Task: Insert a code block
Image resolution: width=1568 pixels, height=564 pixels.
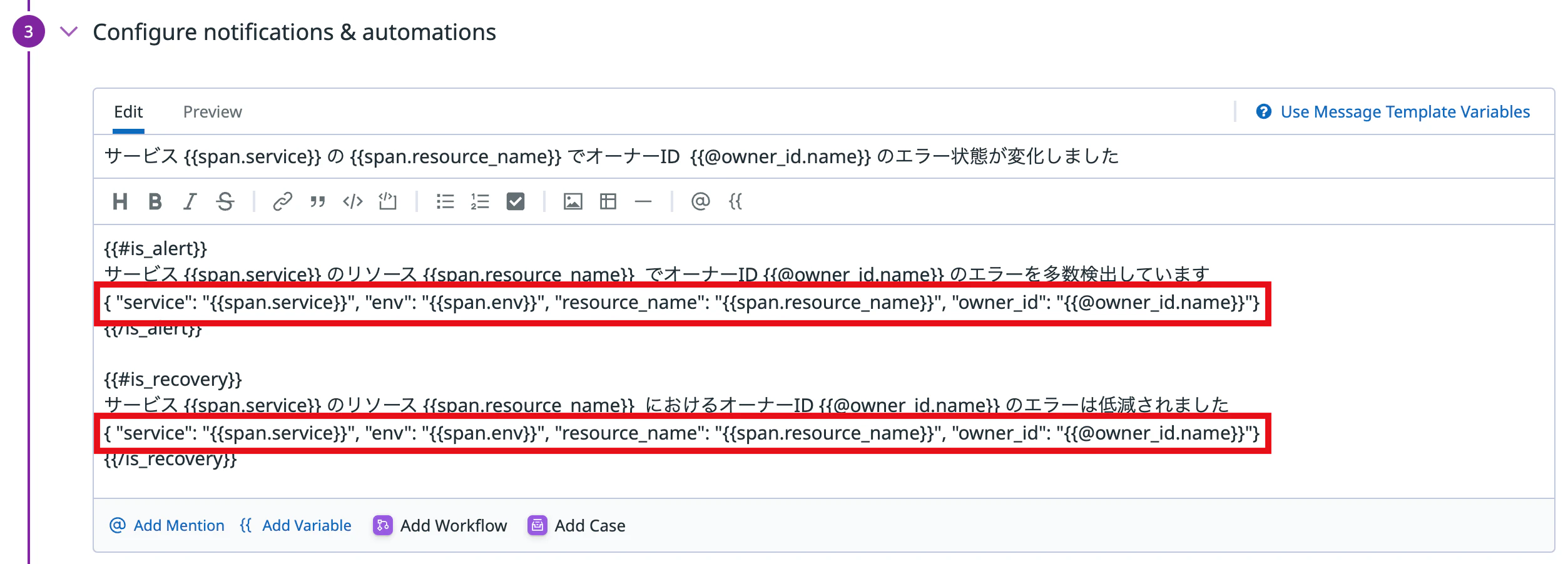Action: pos(388,201)
